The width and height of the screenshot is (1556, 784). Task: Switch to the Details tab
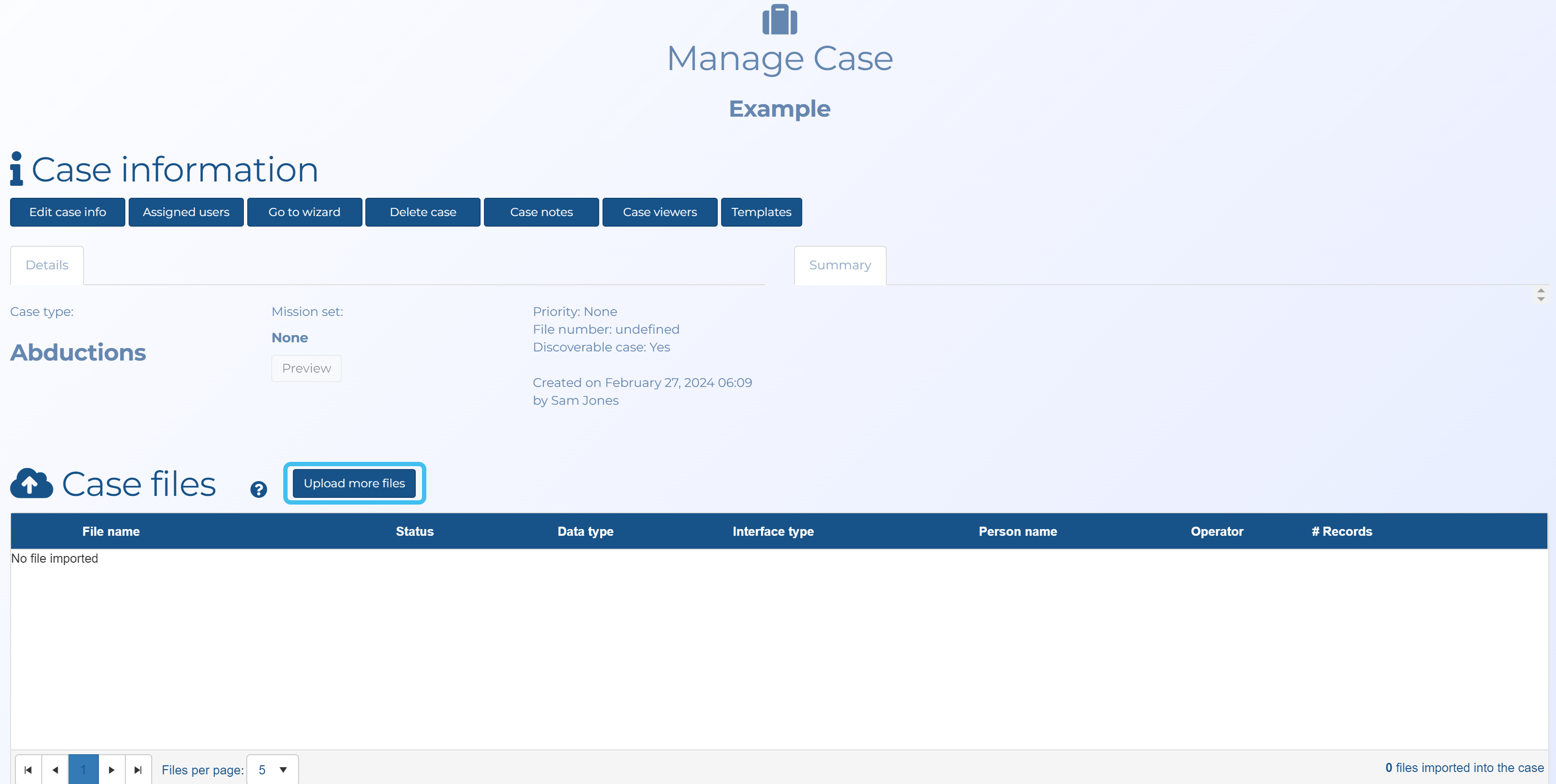pos(47,265)
